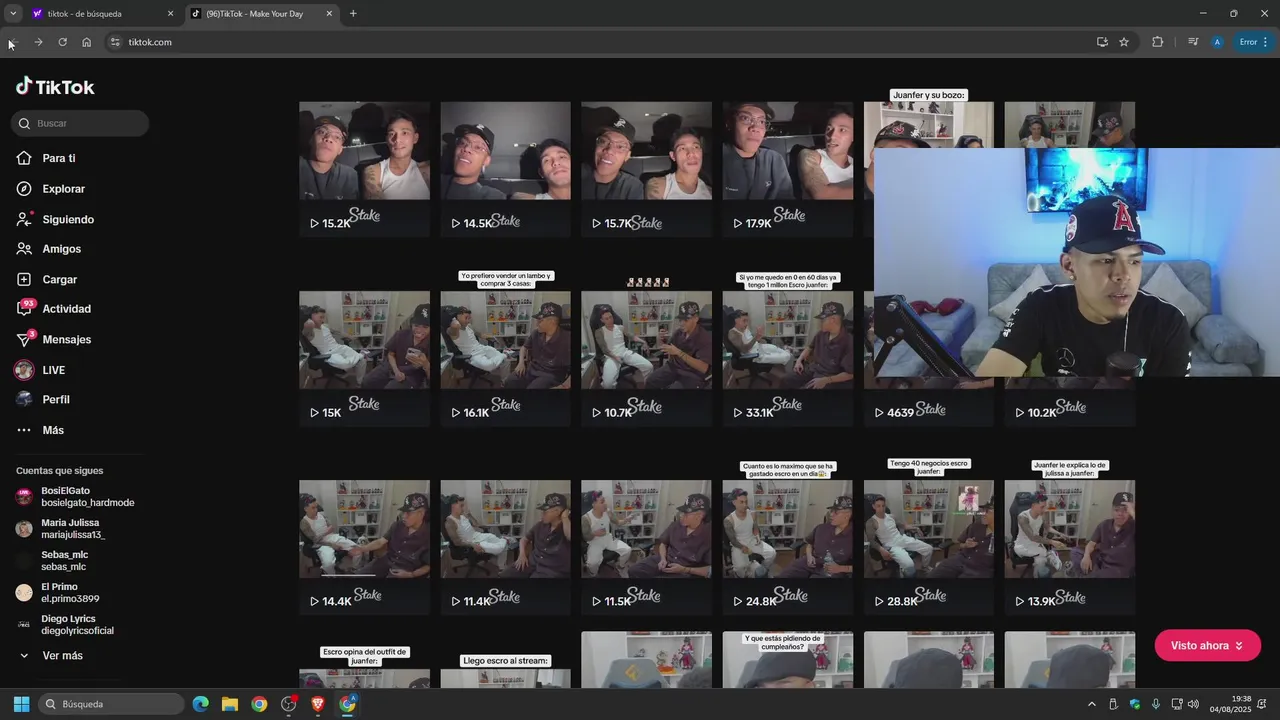Open the Windows Start menu

[21, 704]
